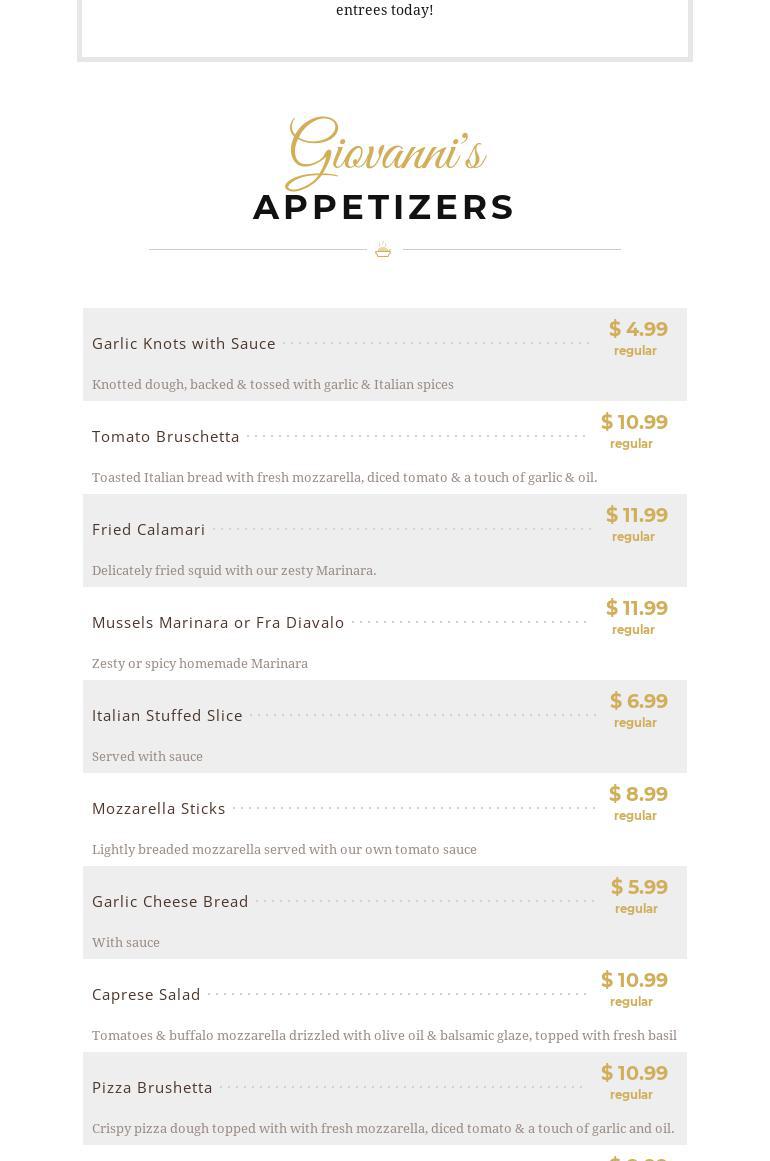The image size is (770, 1161).
Task: Click the Garlic Cheese Bread item
Action: (x=170, y=901)
